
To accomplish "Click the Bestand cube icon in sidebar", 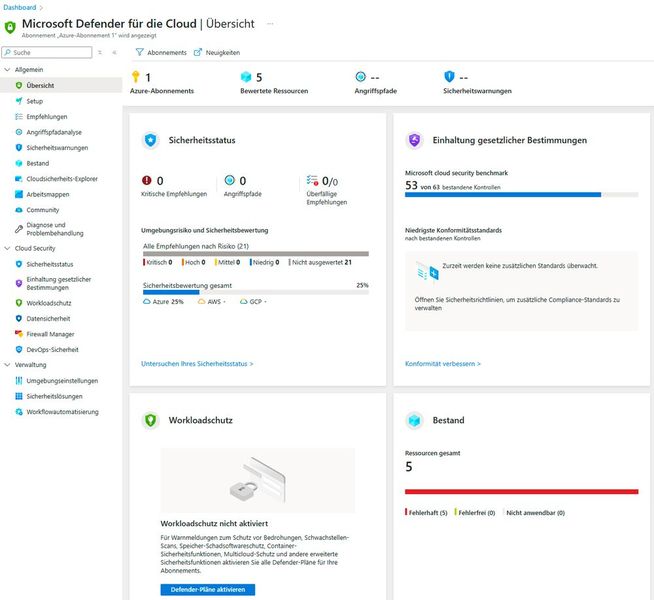I will point(19,163).
